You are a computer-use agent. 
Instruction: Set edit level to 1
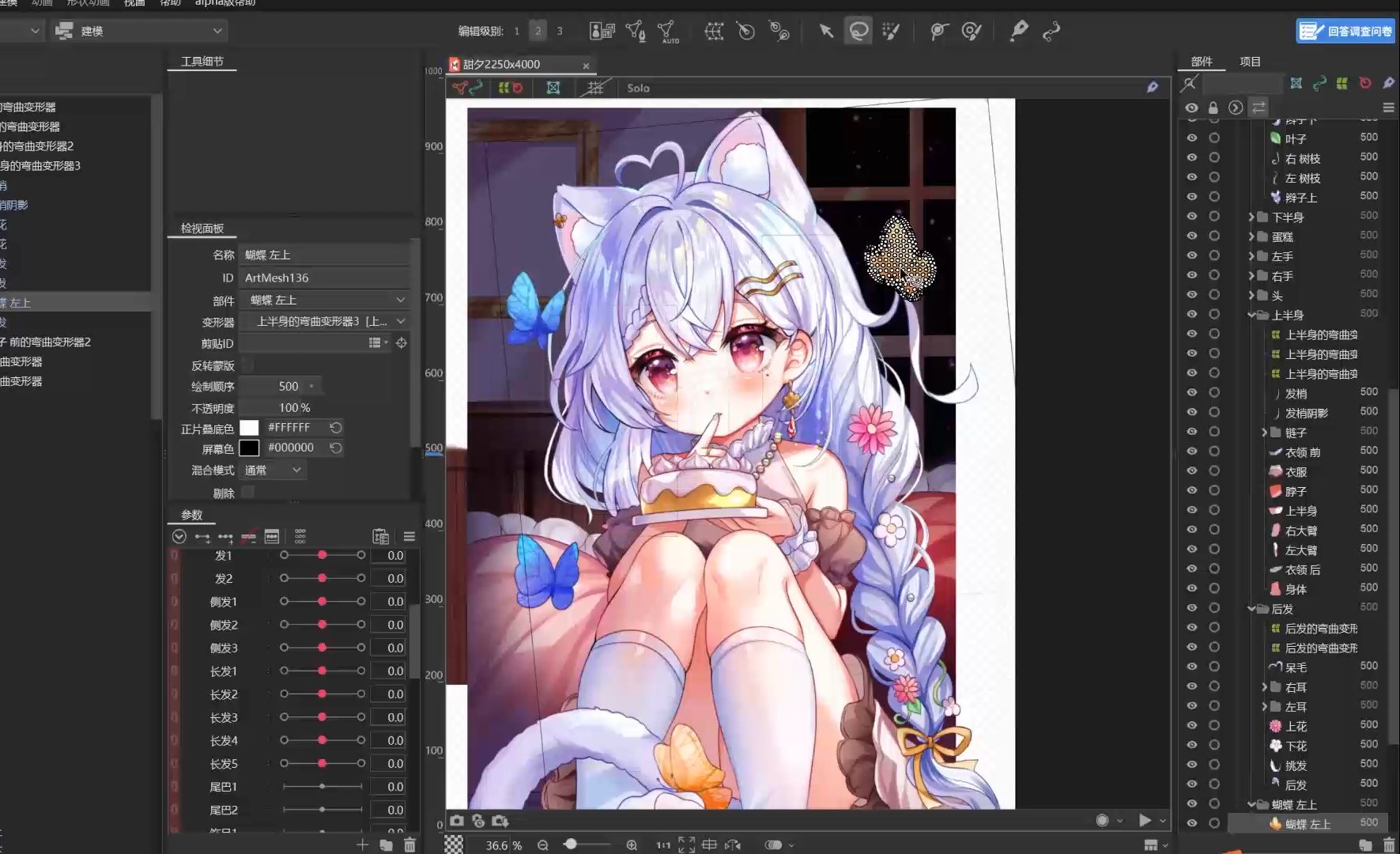[517, 31]
